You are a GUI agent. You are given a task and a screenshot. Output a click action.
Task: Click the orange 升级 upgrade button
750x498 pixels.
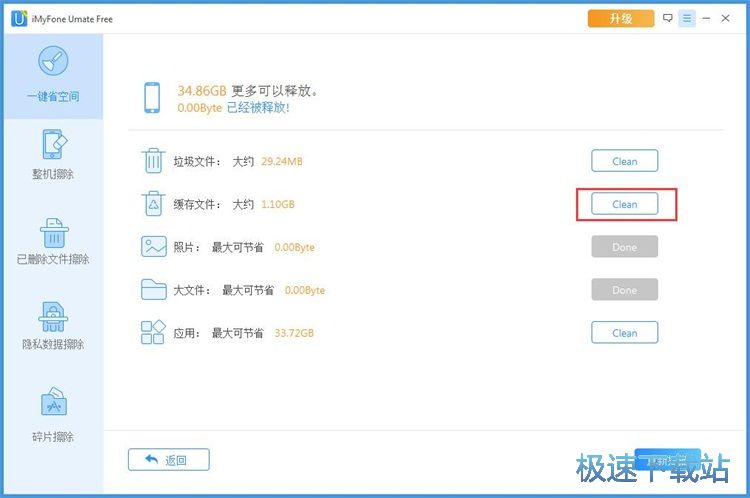coord(620,18)
